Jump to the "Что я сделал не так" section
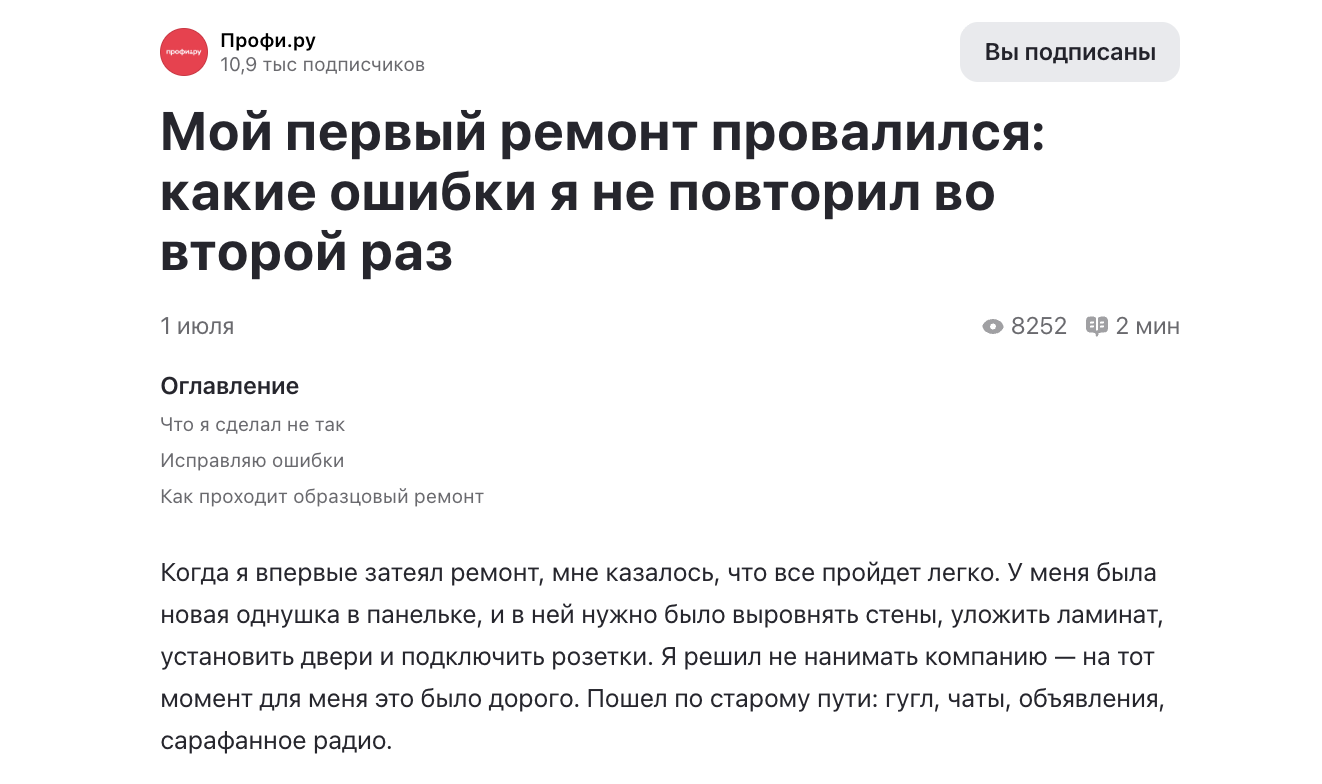Viewport: 1322px width, 784px height. 252,425
